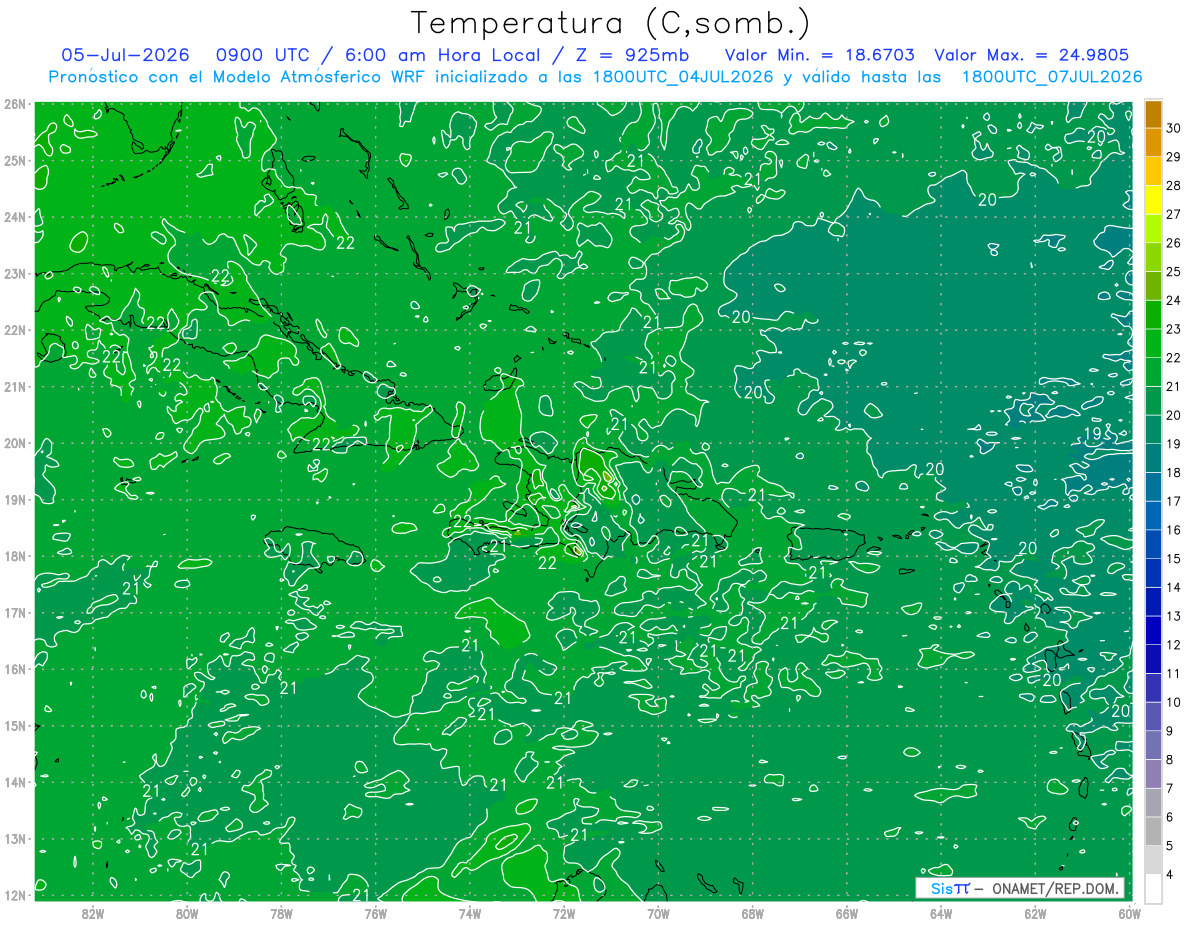Click the "14N" latitude axis label

[15, 782]
